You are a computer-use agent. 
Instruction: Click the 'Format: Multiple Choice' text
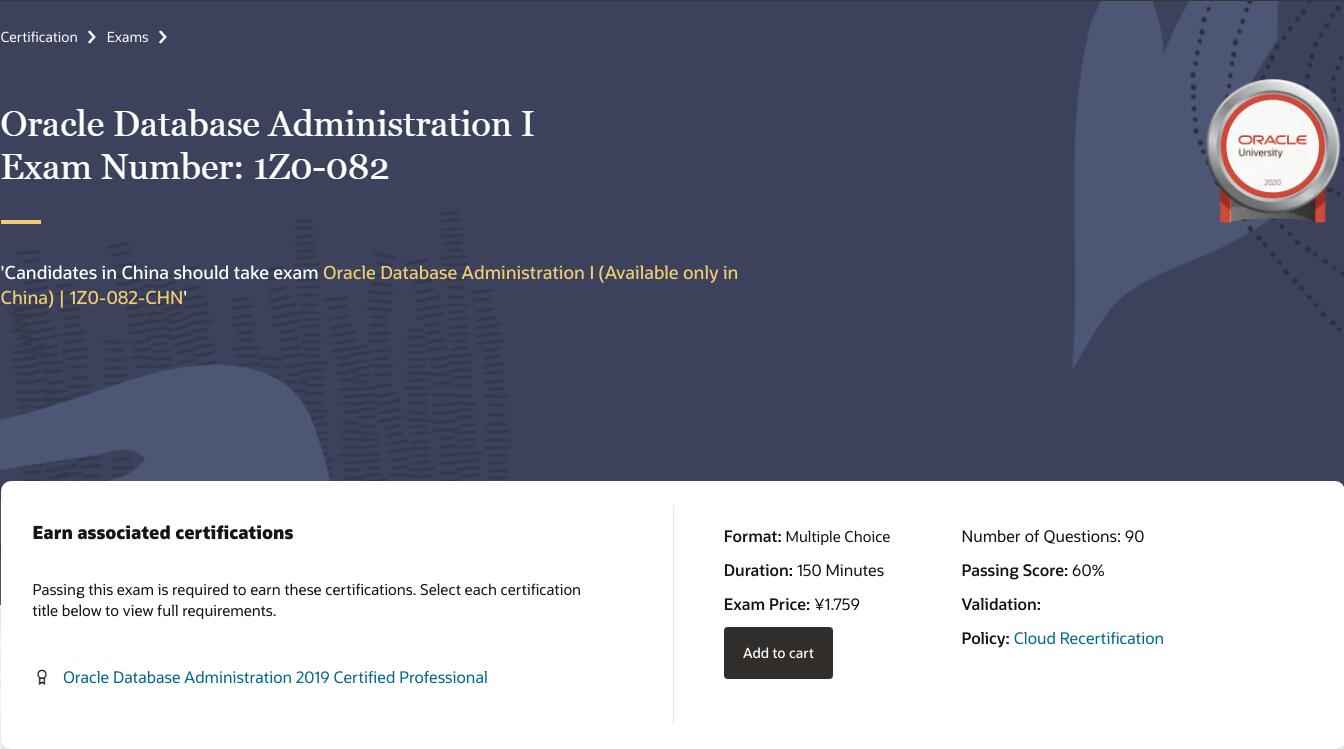tap(807, 537)
